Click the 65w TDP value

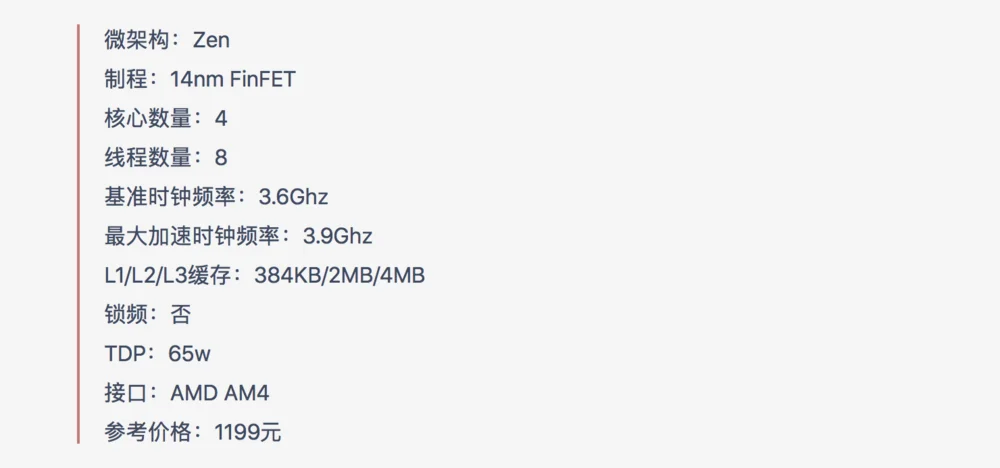click(189, 355)
